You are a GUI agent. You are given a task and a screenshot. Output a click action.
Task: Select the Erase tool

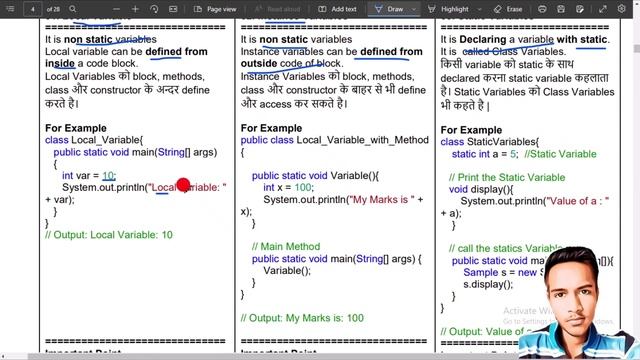[508, 9]
